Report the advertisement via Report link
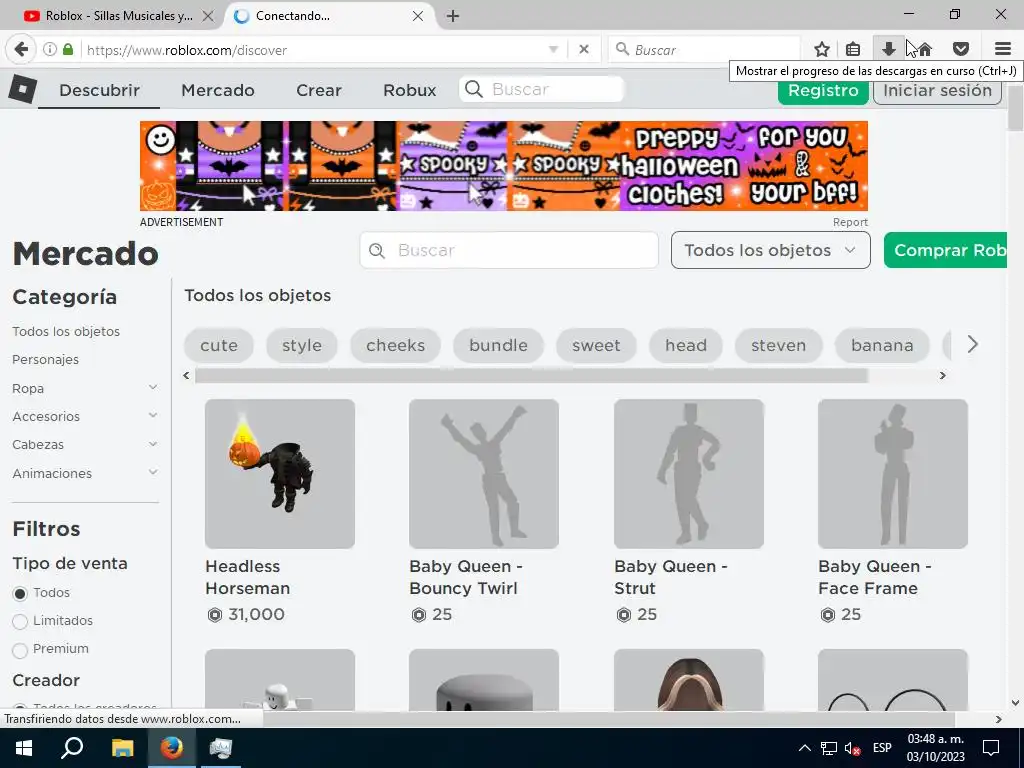The height and width of the screenshot is (768, 1024). coord(850,222)
